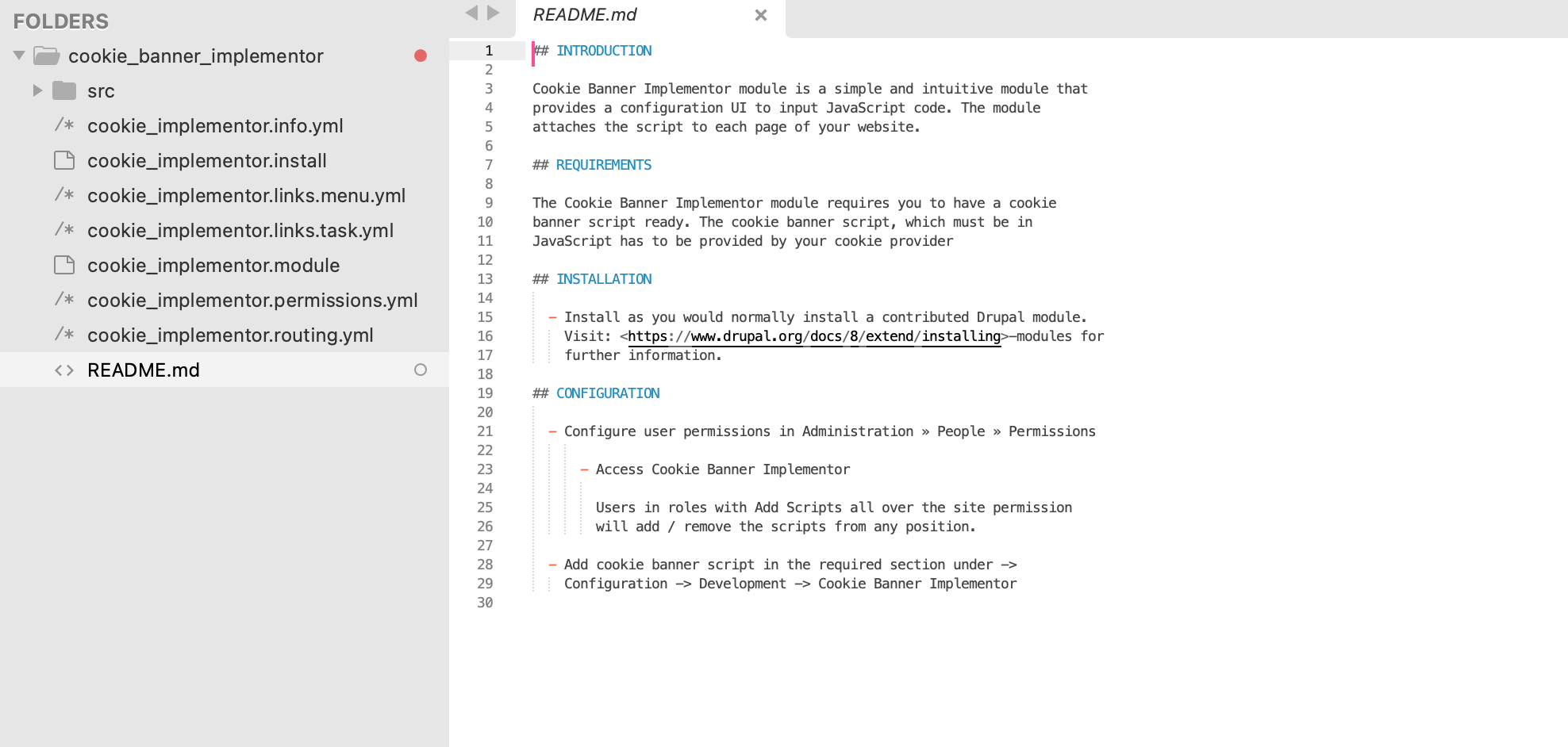Click the FOLDERS sidebar header
This screenshot has width=1568, height=747.
click(x=60, y=21)
